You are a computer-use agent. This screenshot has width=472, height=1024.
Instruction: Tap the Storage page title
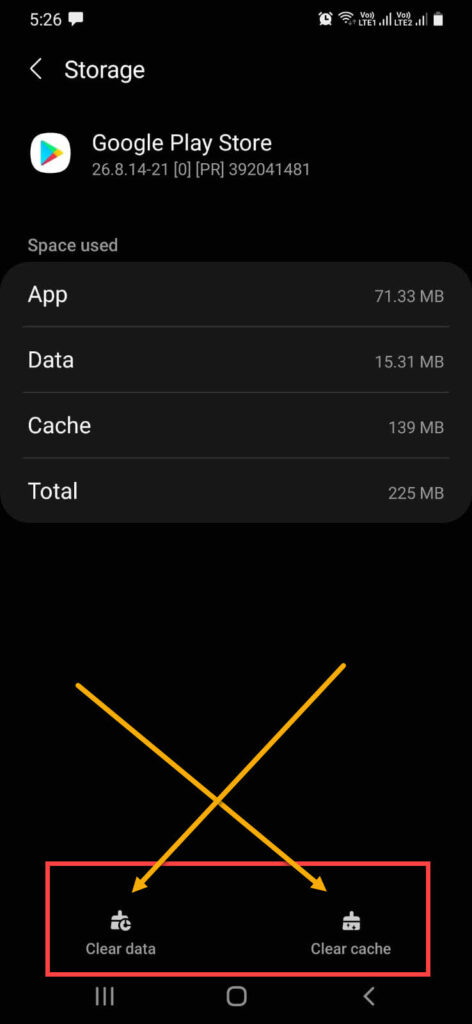(104, 70)
